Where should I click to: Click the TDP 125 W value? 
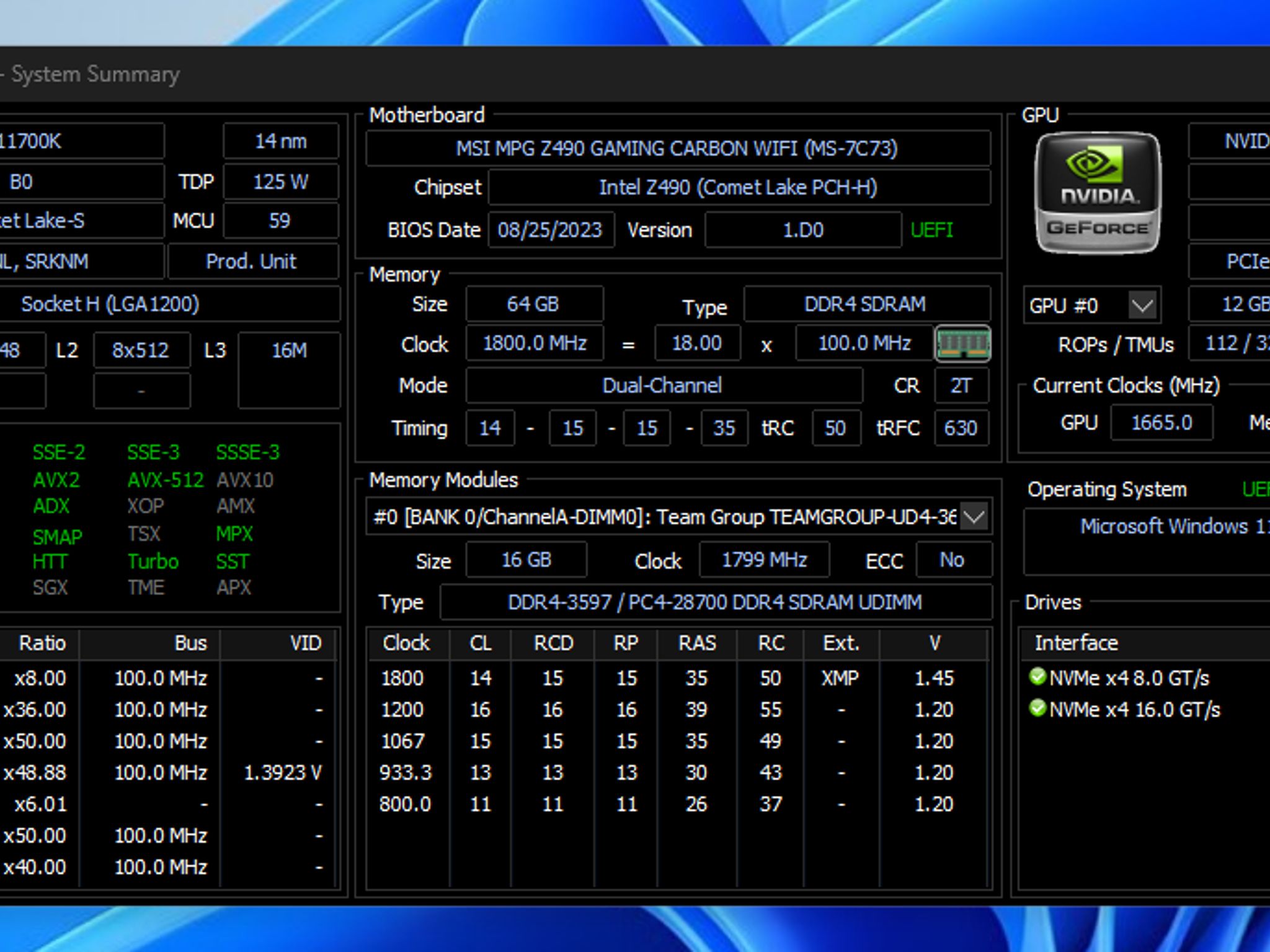coord(281,182)
